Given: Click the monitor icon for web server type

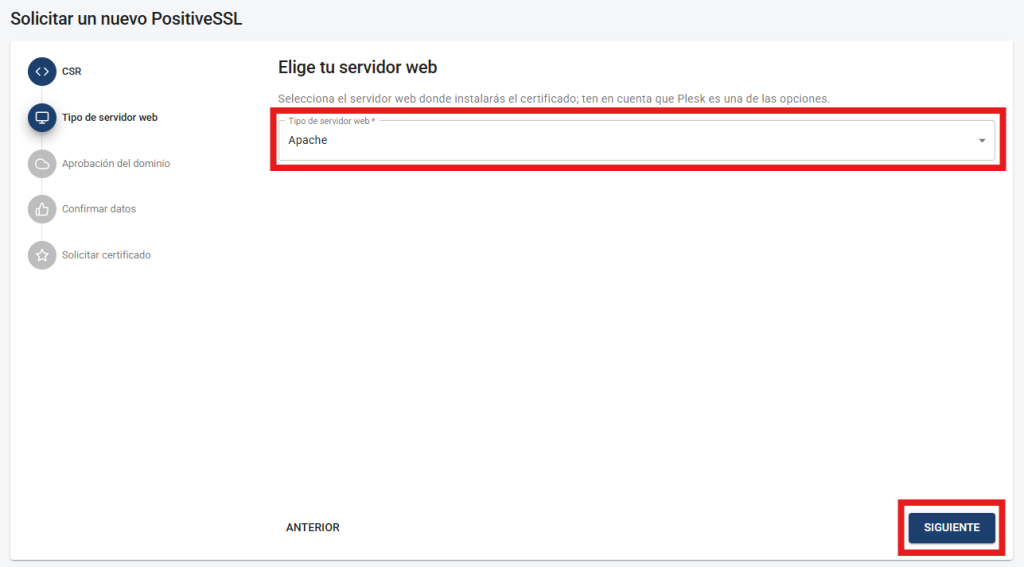Looking at the screenshot, I should point(42,118).
